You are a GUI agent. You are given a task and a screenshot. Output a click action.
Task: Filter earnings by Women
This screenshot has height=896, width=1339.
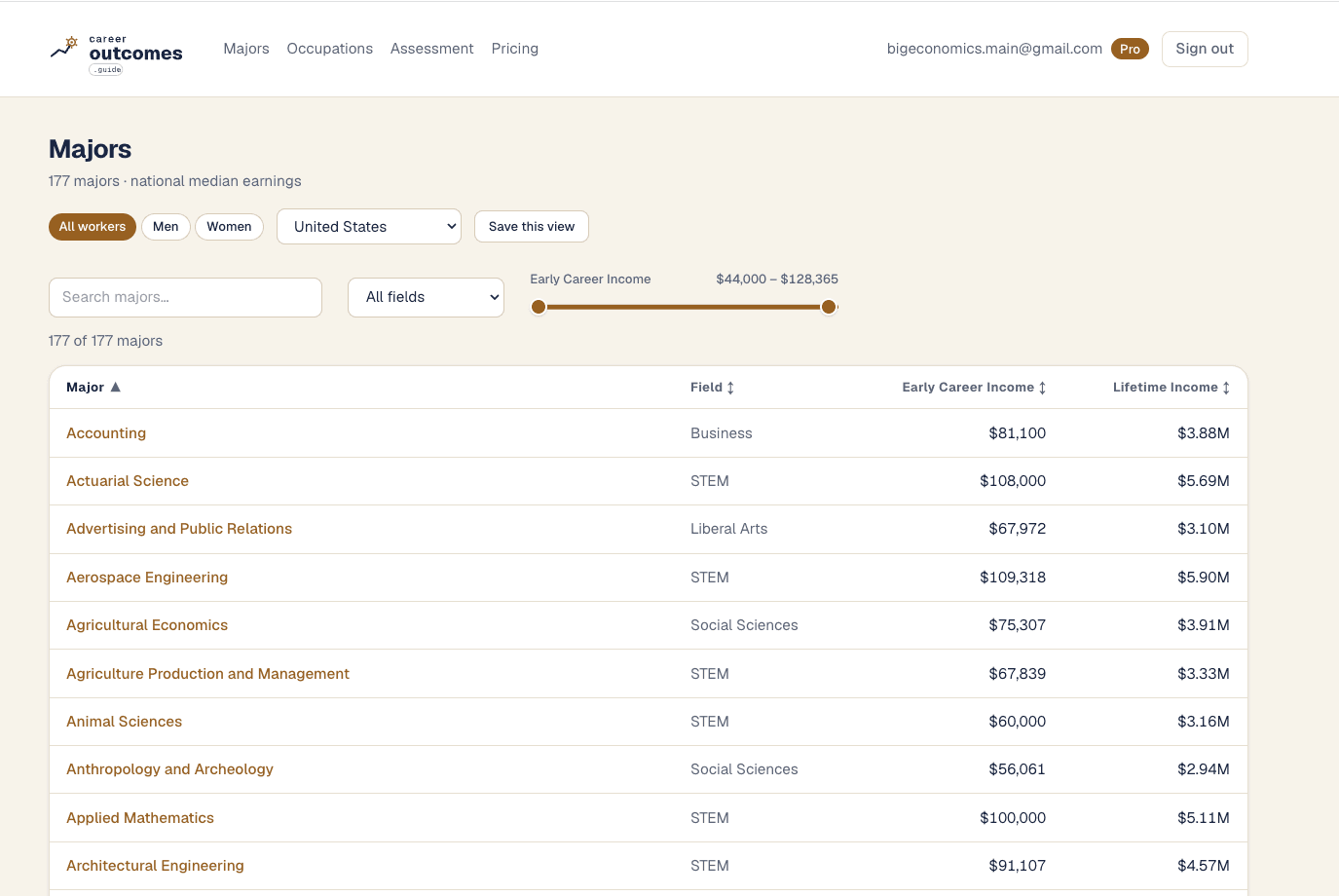229,227
